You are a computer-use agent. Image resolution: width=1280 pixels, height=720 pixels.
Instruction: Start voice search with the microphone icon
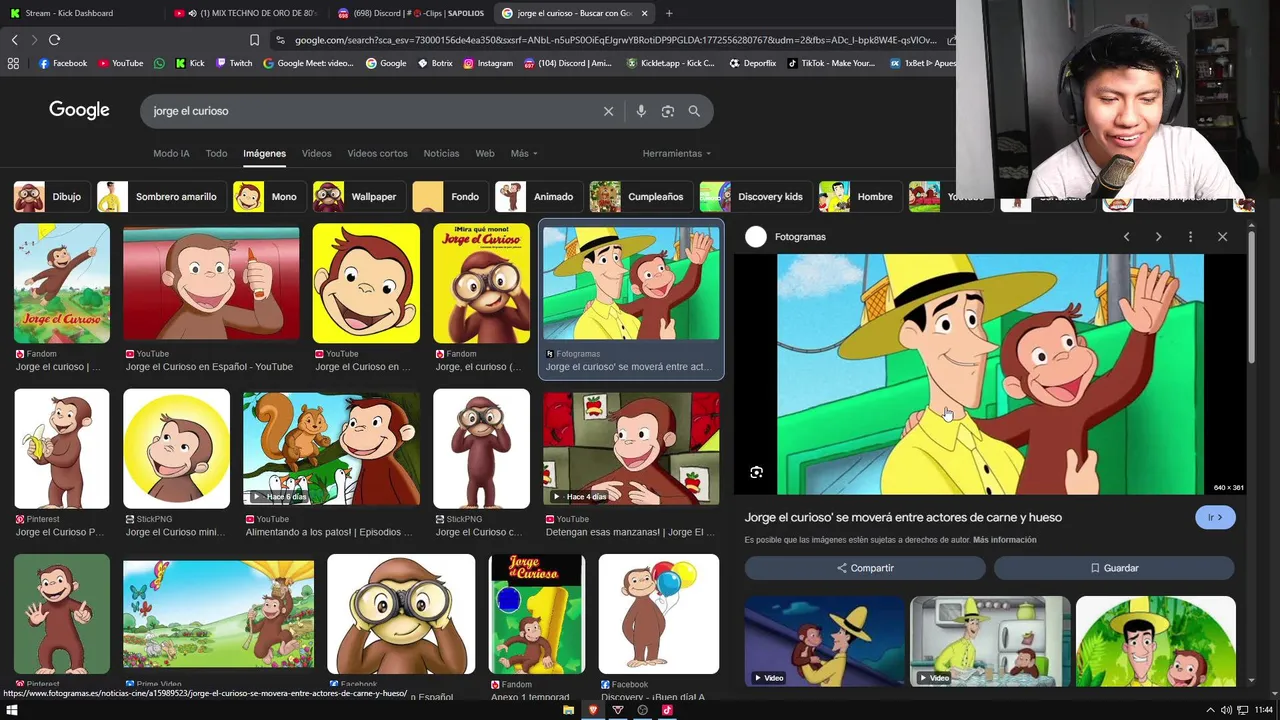(x=641, y=111)
